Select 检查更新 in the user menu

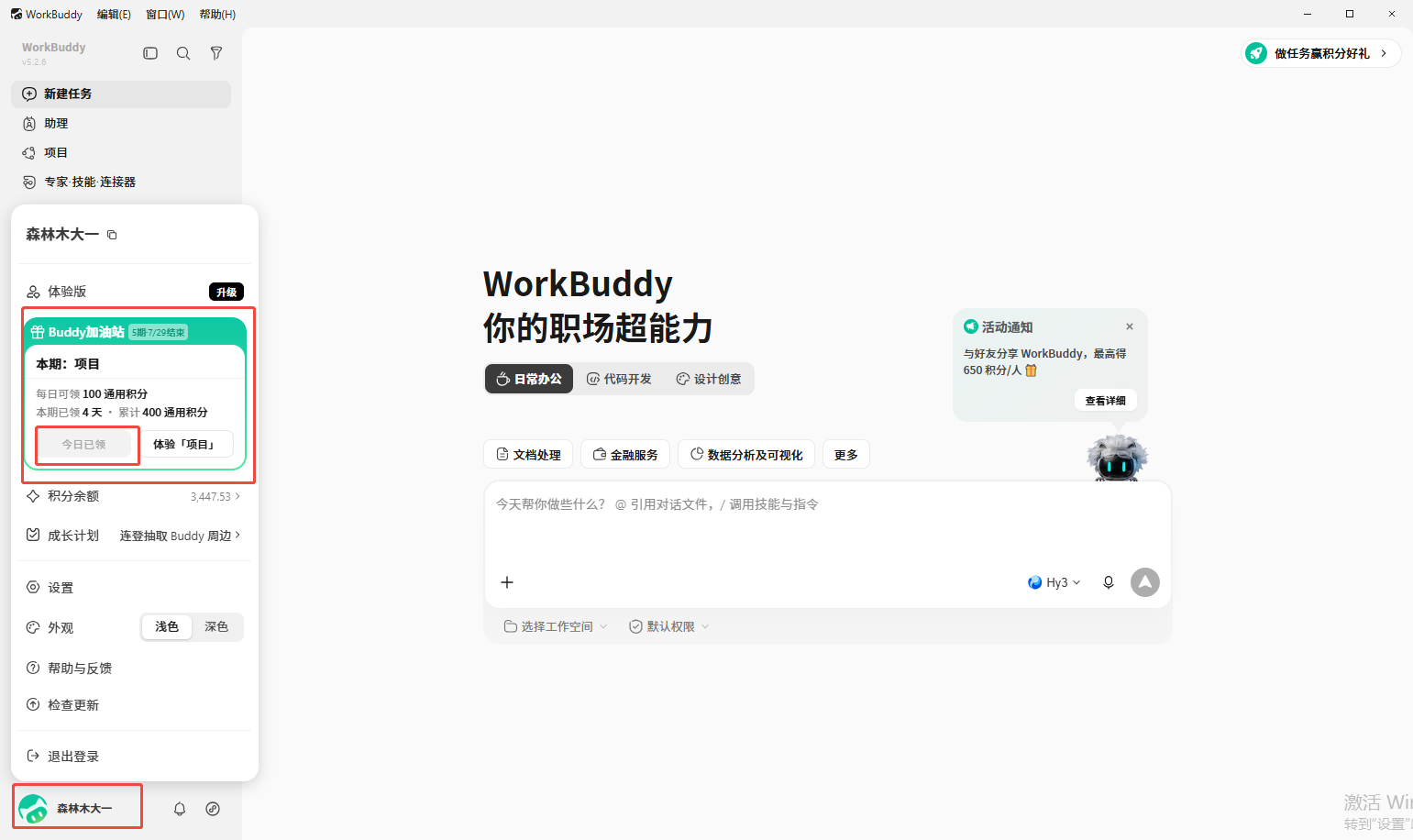[x=134, y=705]
